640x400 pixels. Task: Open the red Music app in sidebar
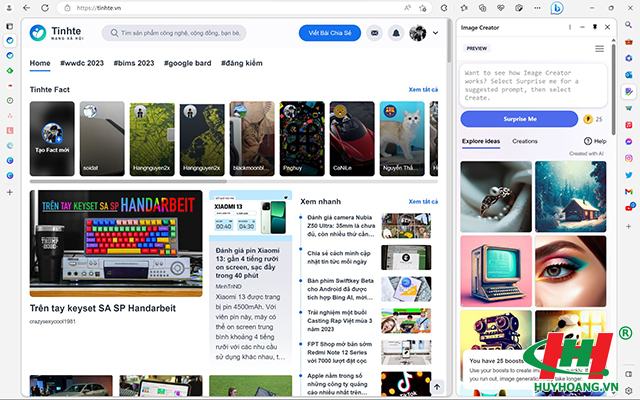point(629,125)
